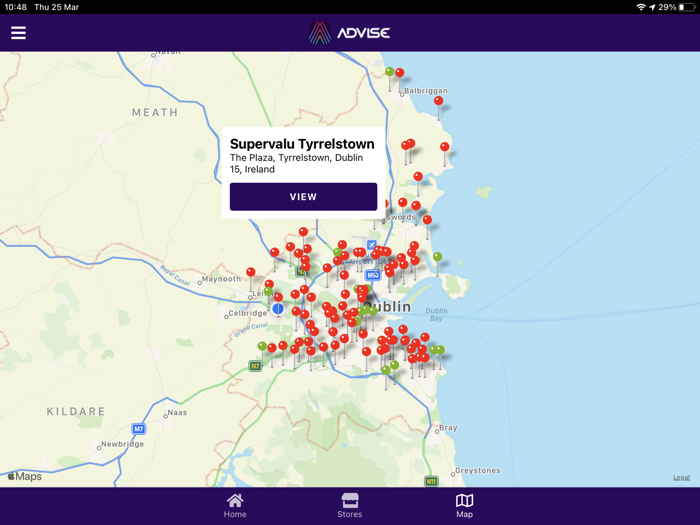
Task: Tap the airport icon on the map
Action: [x=371, y=245]
